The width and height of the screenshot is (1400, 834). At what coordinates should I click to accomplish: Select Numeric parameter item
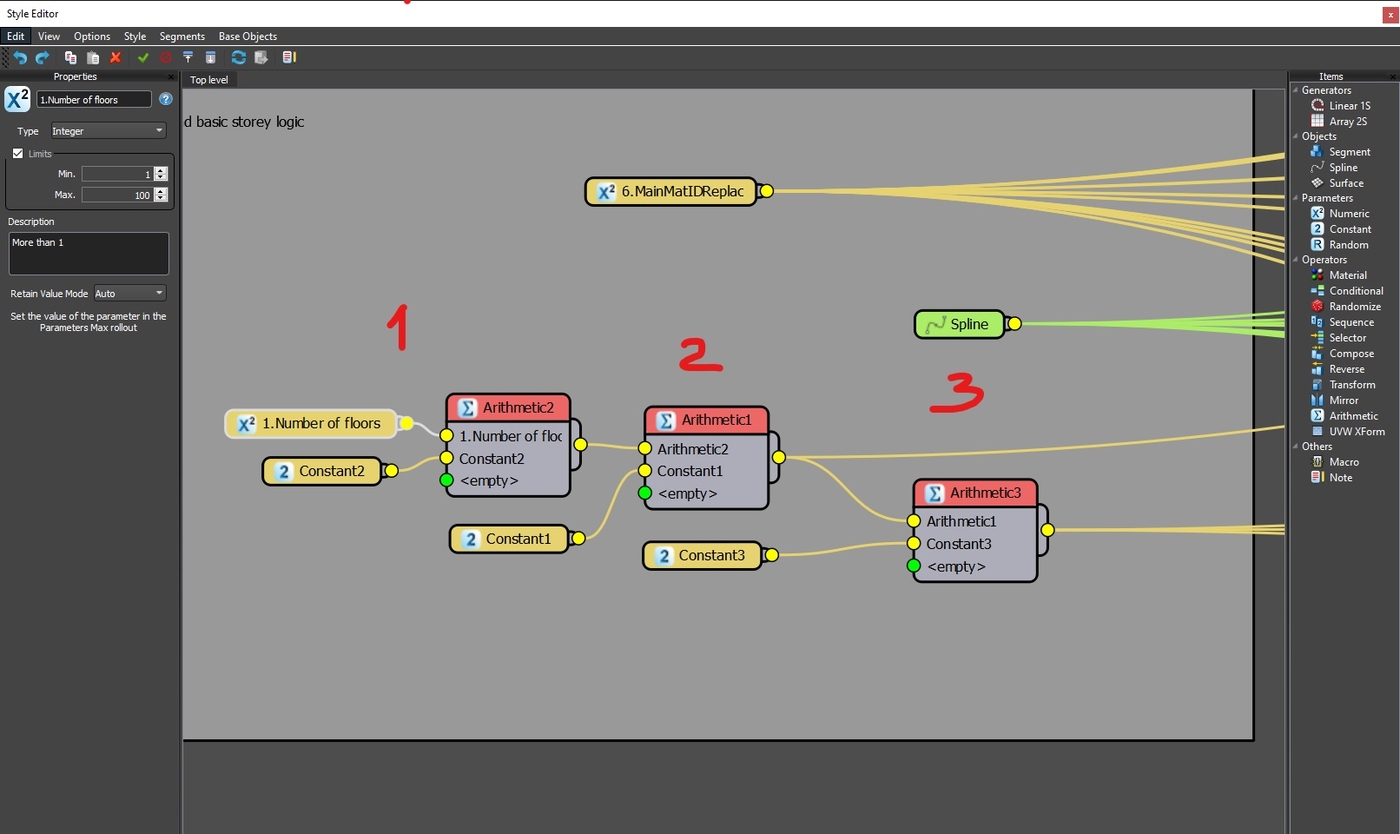1340,213
